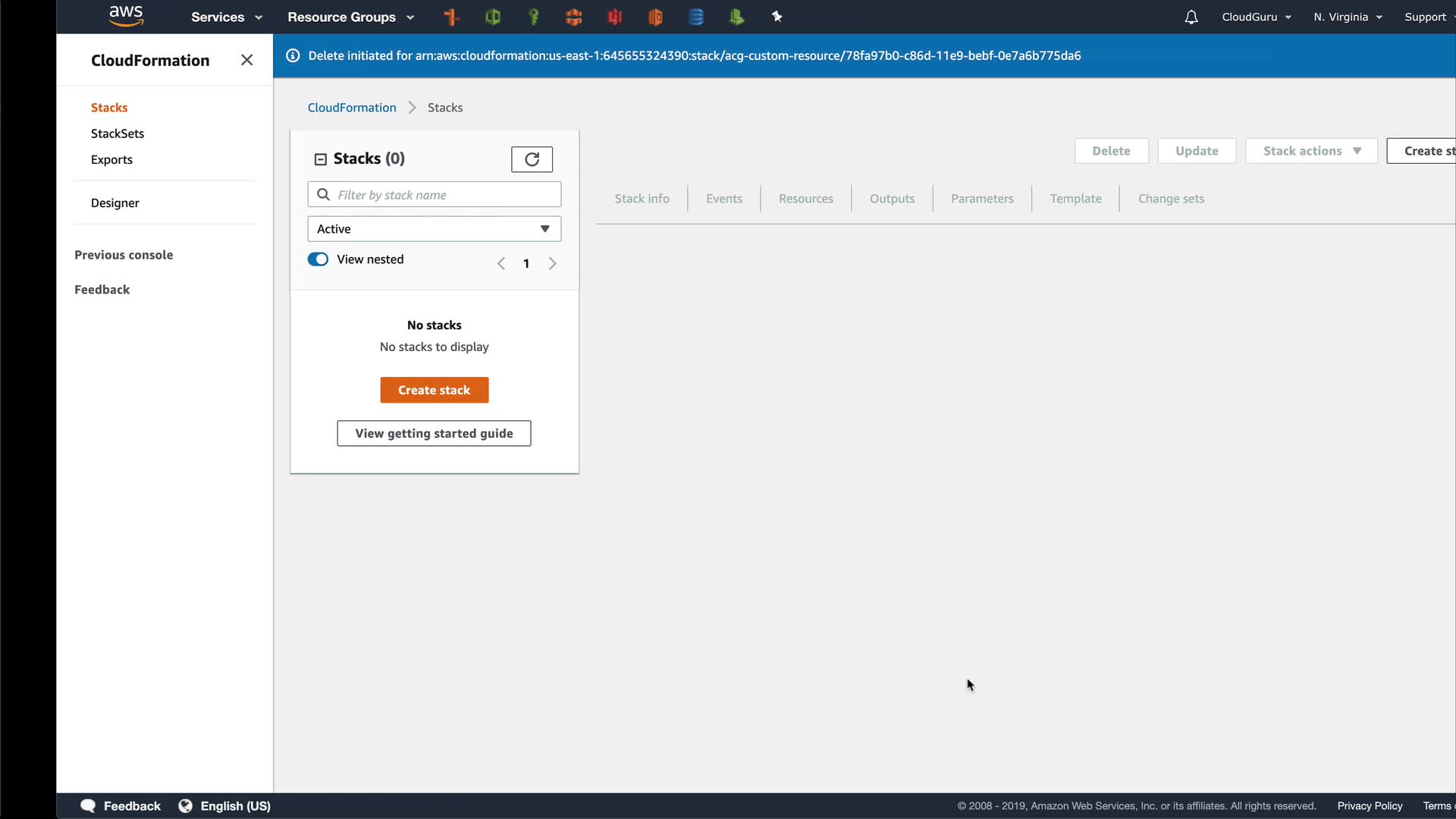Open the N. Virginia region menu
The image size is (1456, 819).
(x=1348, y=17)
